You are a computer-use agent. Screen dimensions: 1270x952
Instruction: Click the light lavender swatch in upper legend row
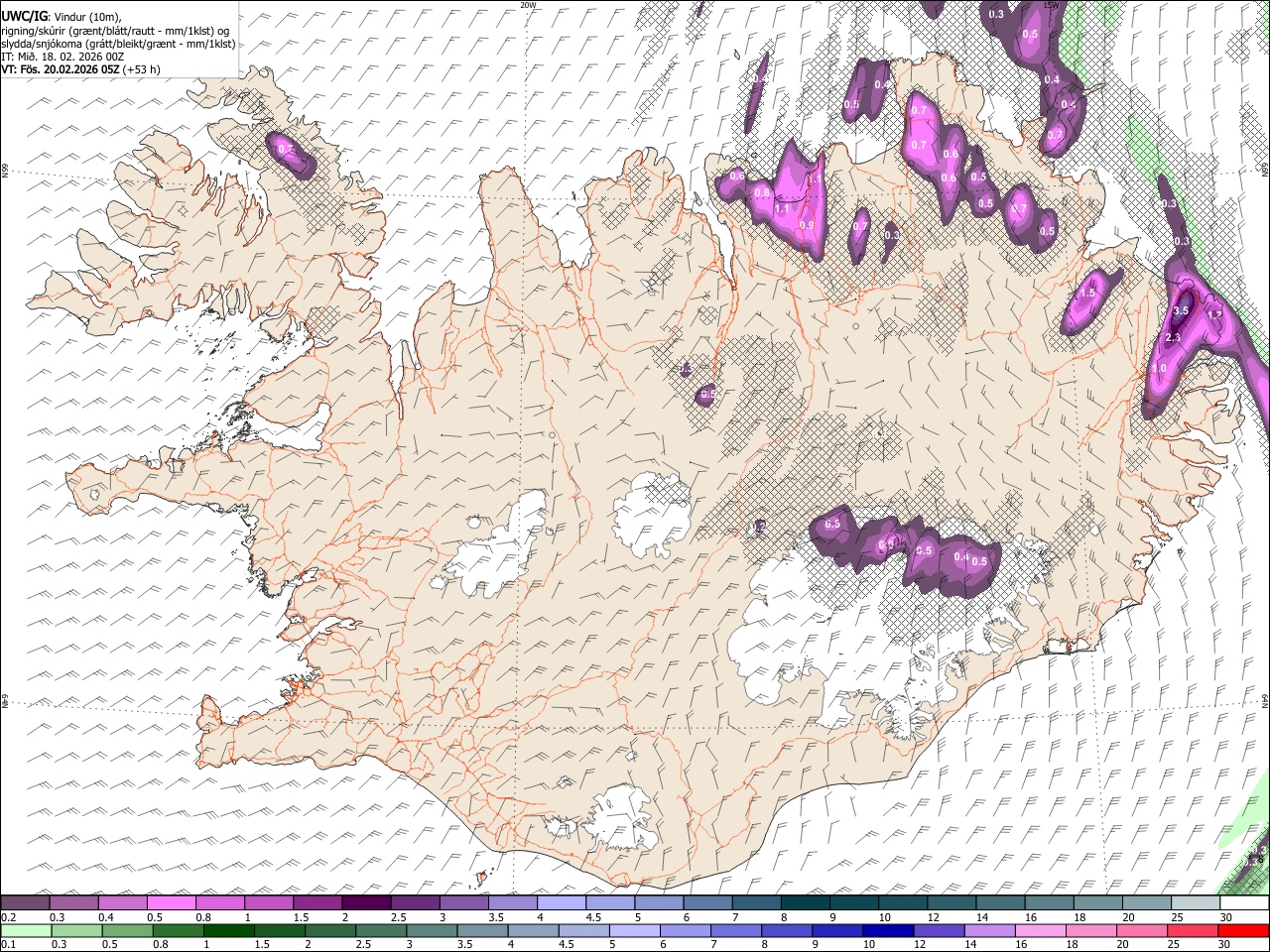point(562,903)
